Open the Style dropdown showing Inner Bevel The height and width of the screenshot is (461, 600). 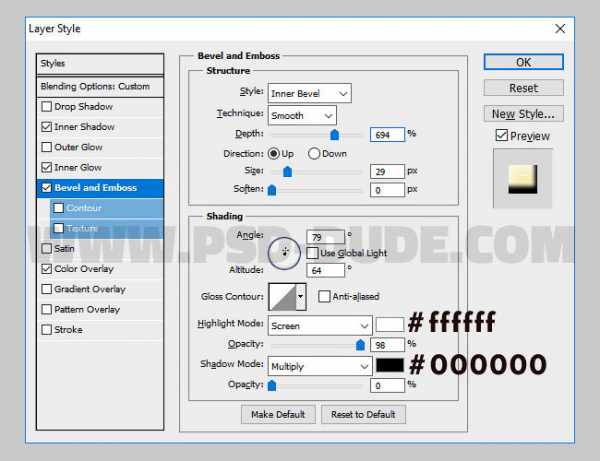[x=309, y=93]
